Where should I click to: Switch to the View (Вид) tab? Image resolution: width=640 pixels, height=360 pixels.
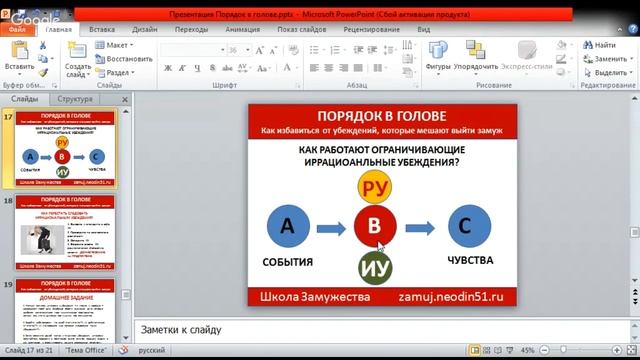coord(424,29)
